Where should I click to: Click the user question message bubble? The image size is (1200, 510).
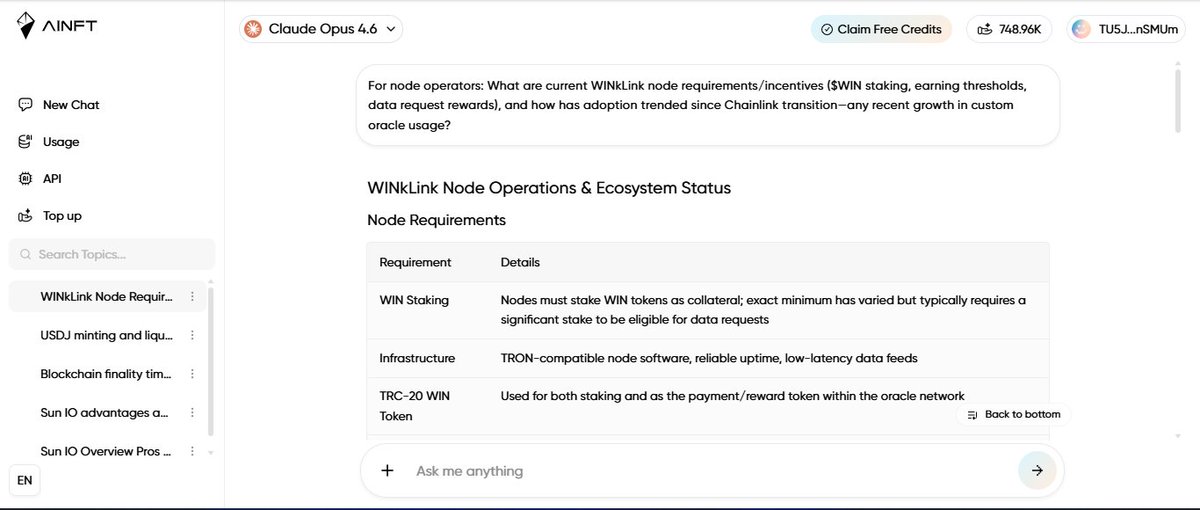tap(707, 106)
